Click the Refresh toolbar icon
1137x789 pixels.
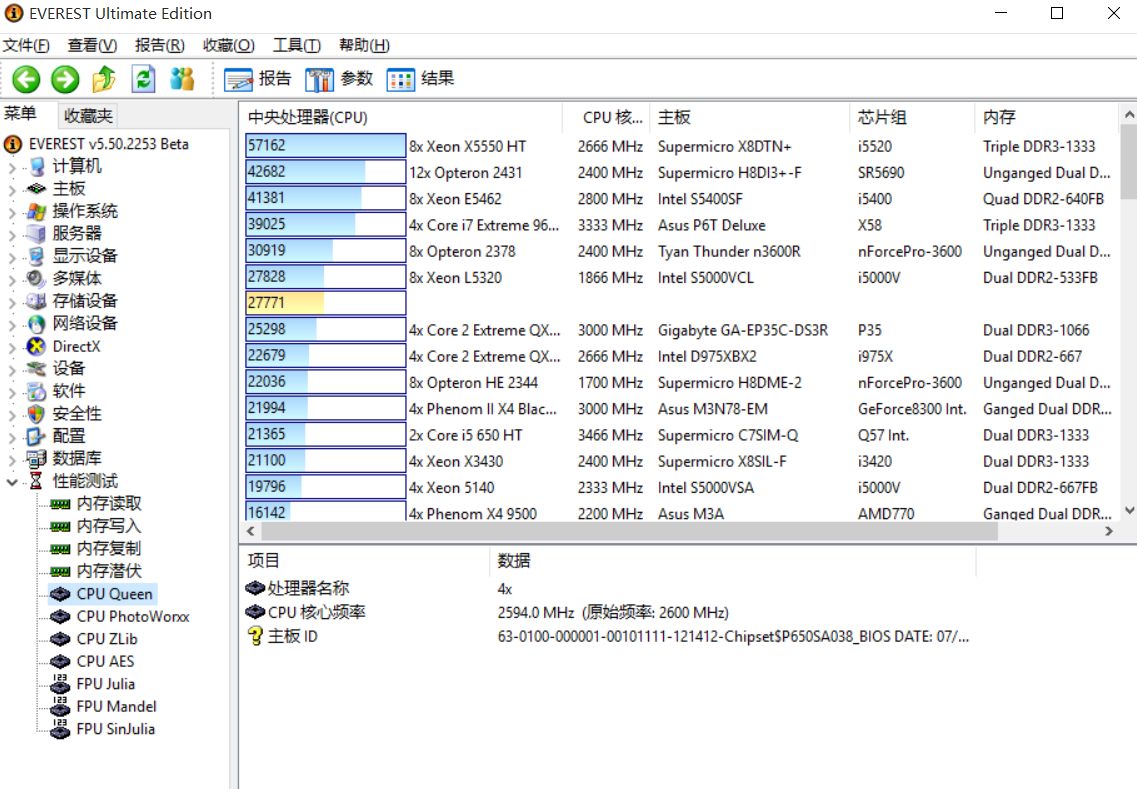point(144,79)
